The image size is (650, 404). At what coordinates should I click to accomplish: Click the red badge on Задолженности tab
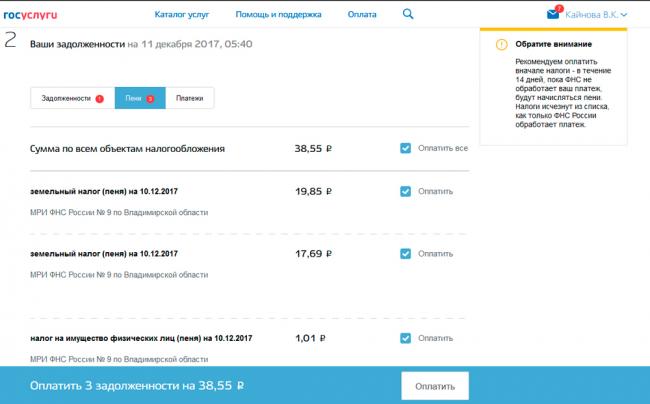99,99
